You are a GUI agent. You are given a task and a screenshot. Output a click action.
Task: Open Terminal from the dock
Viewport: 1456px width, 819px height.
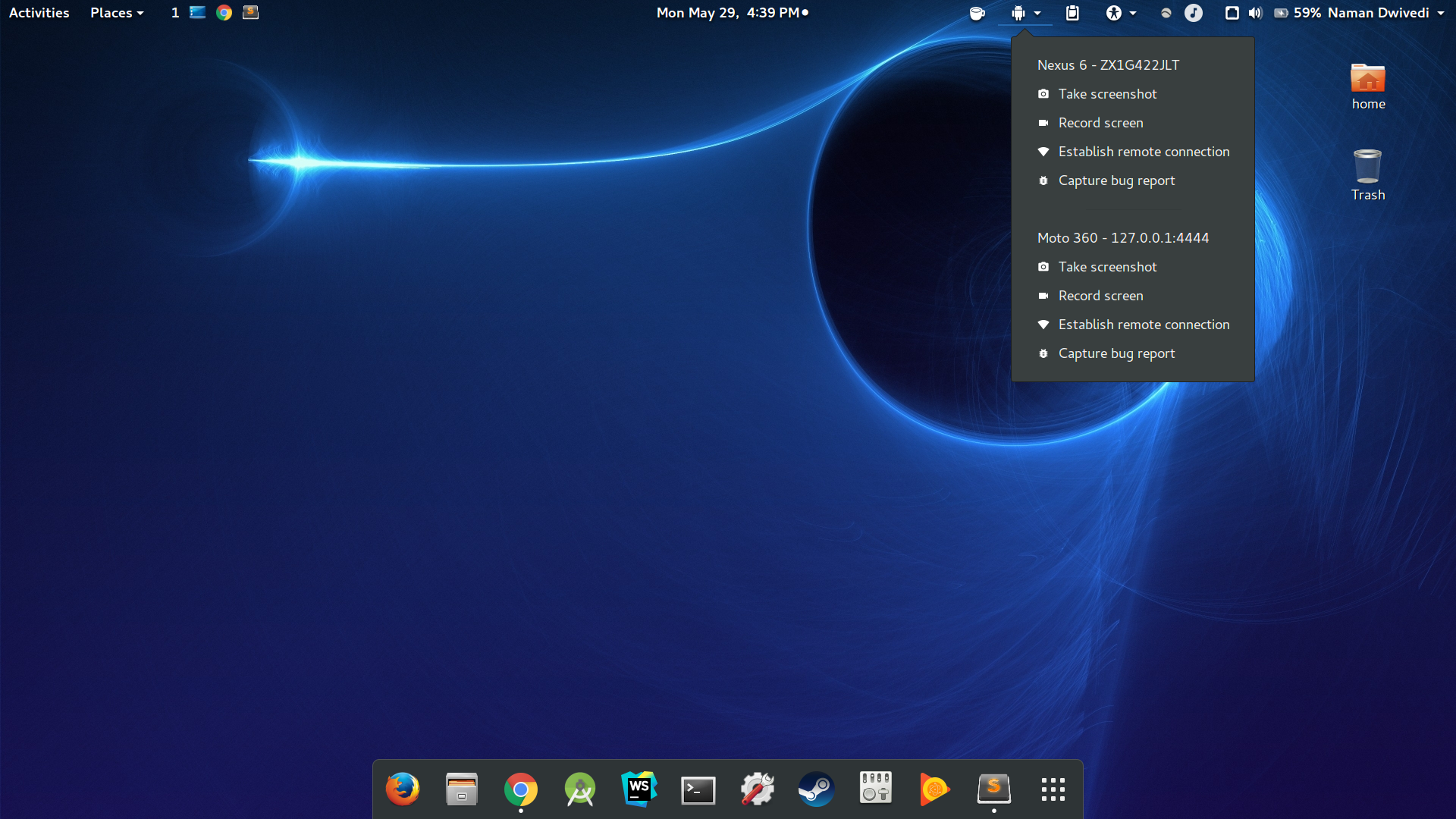click(x=698, y=790)
